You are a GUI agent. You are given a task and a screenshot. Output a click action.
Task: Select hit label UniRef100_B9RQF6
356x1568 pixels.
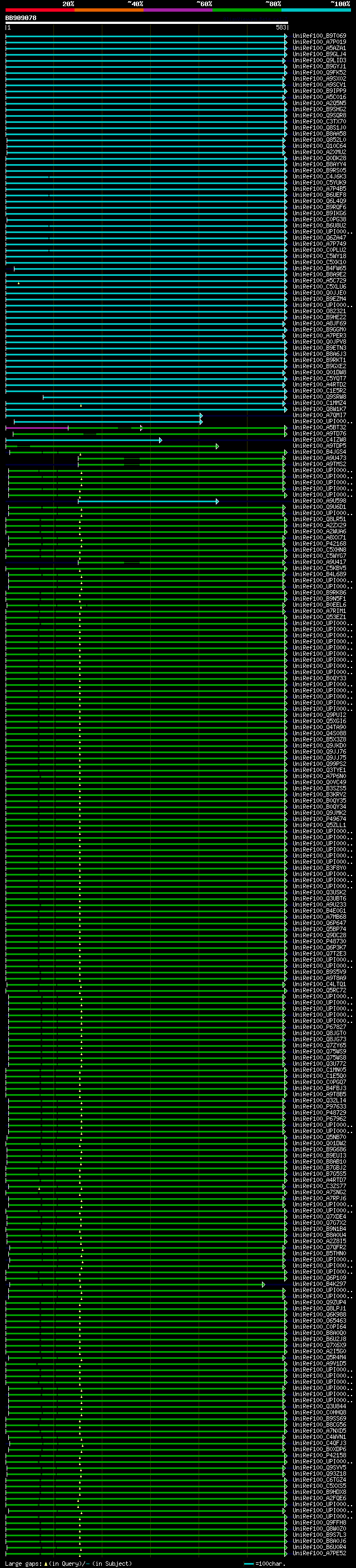[319, 207]
